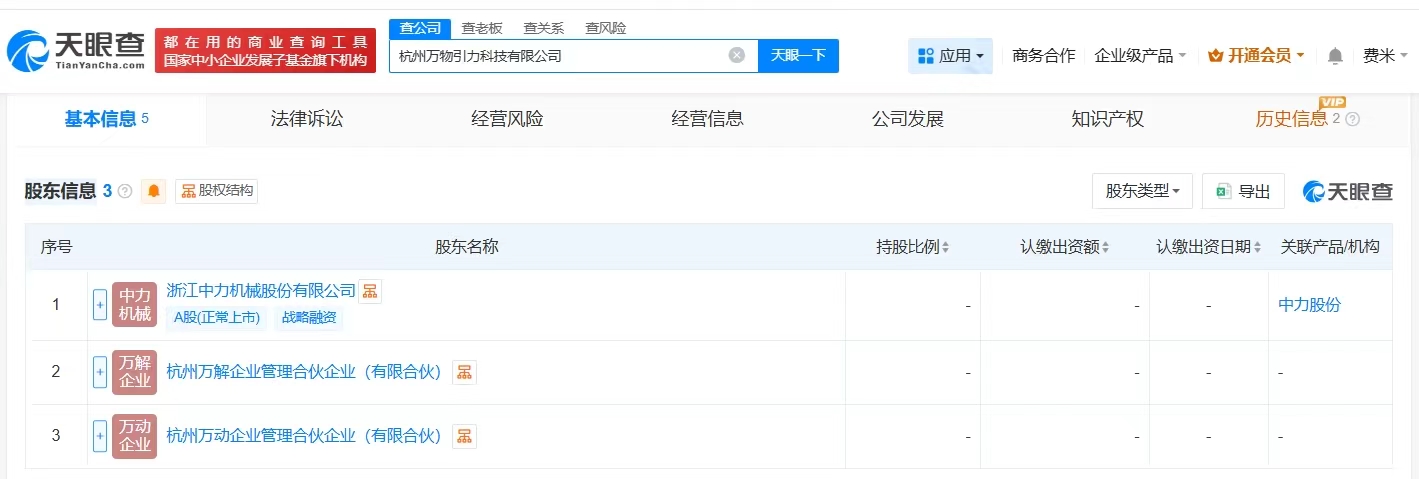
Task: Expand row 2 杭州万解企业 plus button
Action: point(100,372)
